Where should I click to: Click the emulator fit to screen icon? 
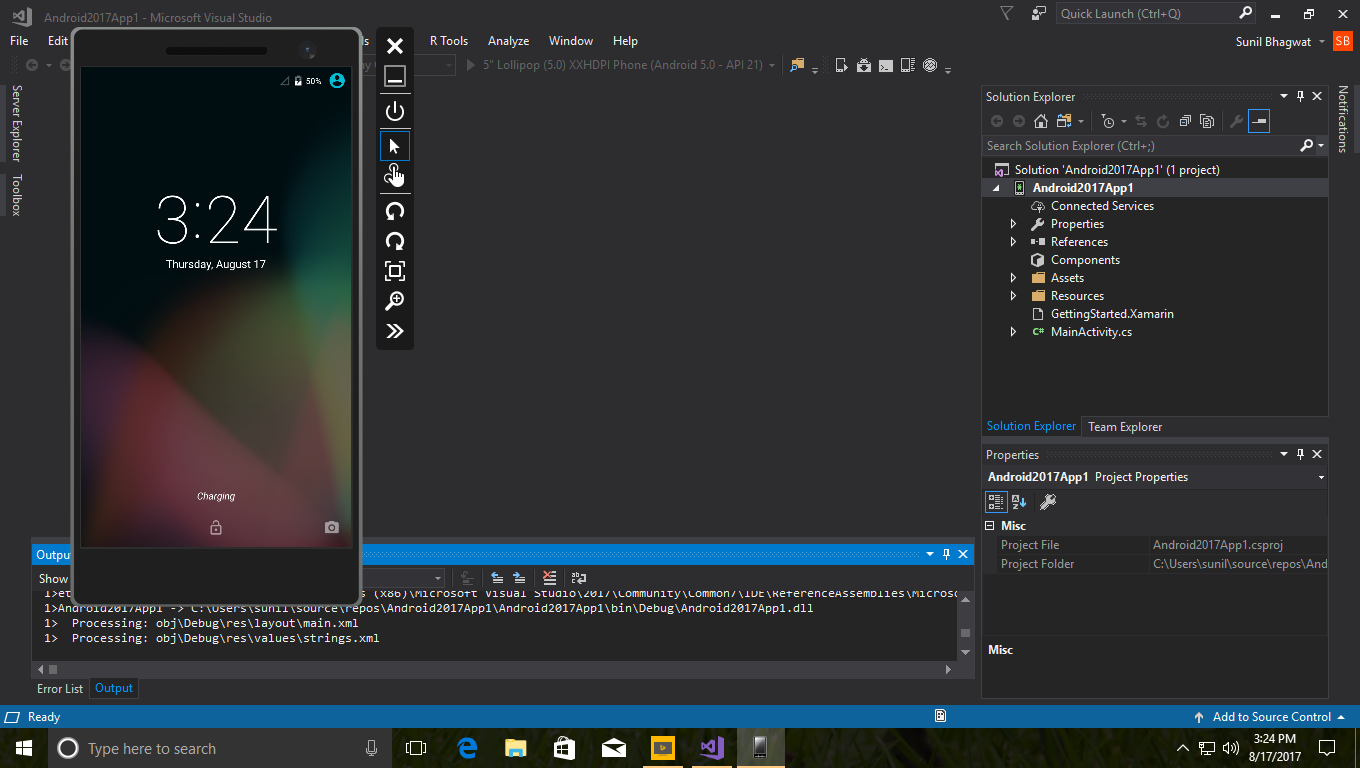(x=395, y=271)
